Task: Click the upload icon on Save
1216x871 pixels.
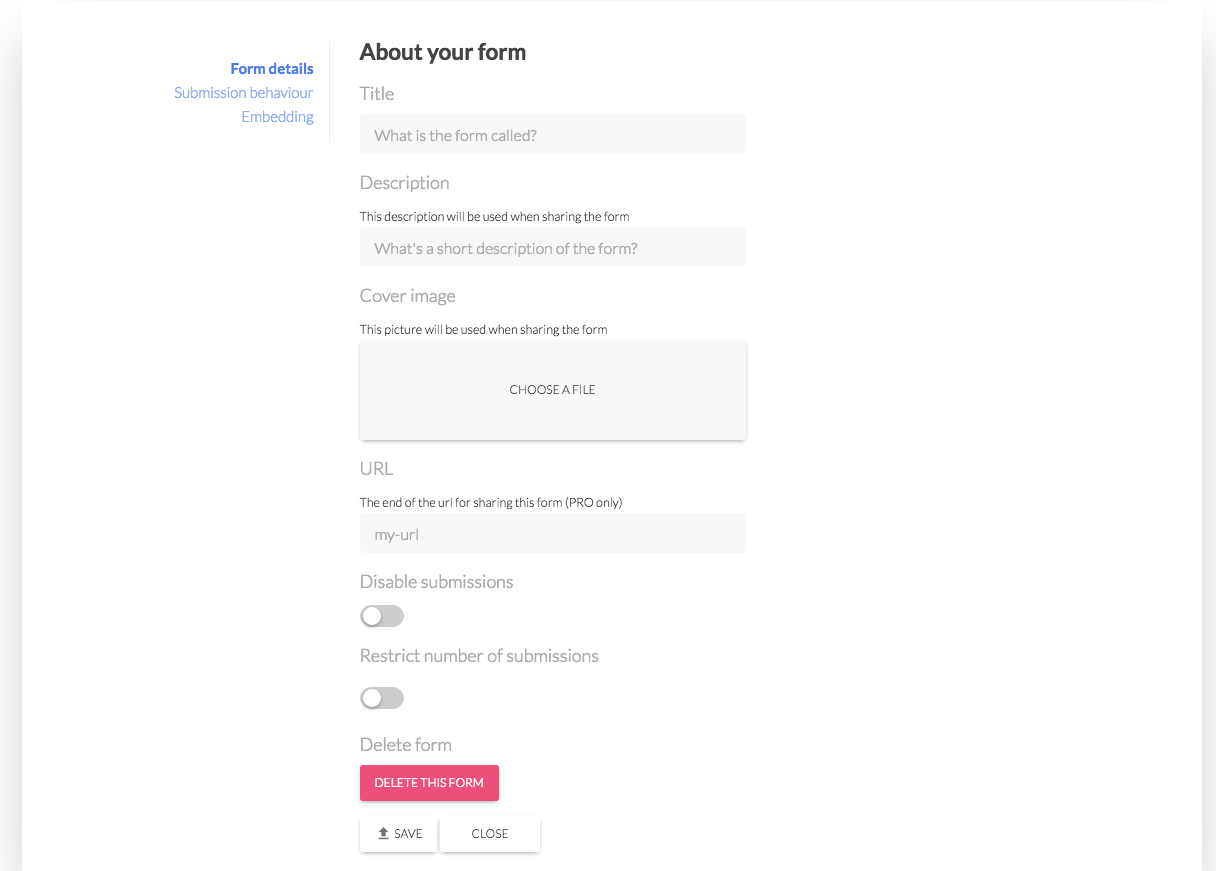Action: point(383,834)
